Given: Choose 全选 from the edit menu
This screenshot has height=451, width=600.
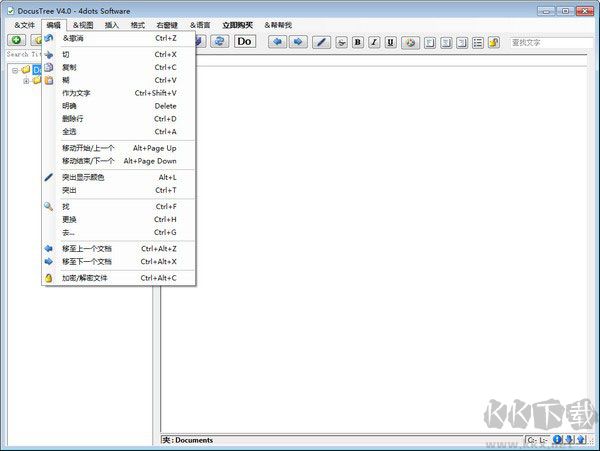Looking at the screenshot, I should [x=69, y=131].
